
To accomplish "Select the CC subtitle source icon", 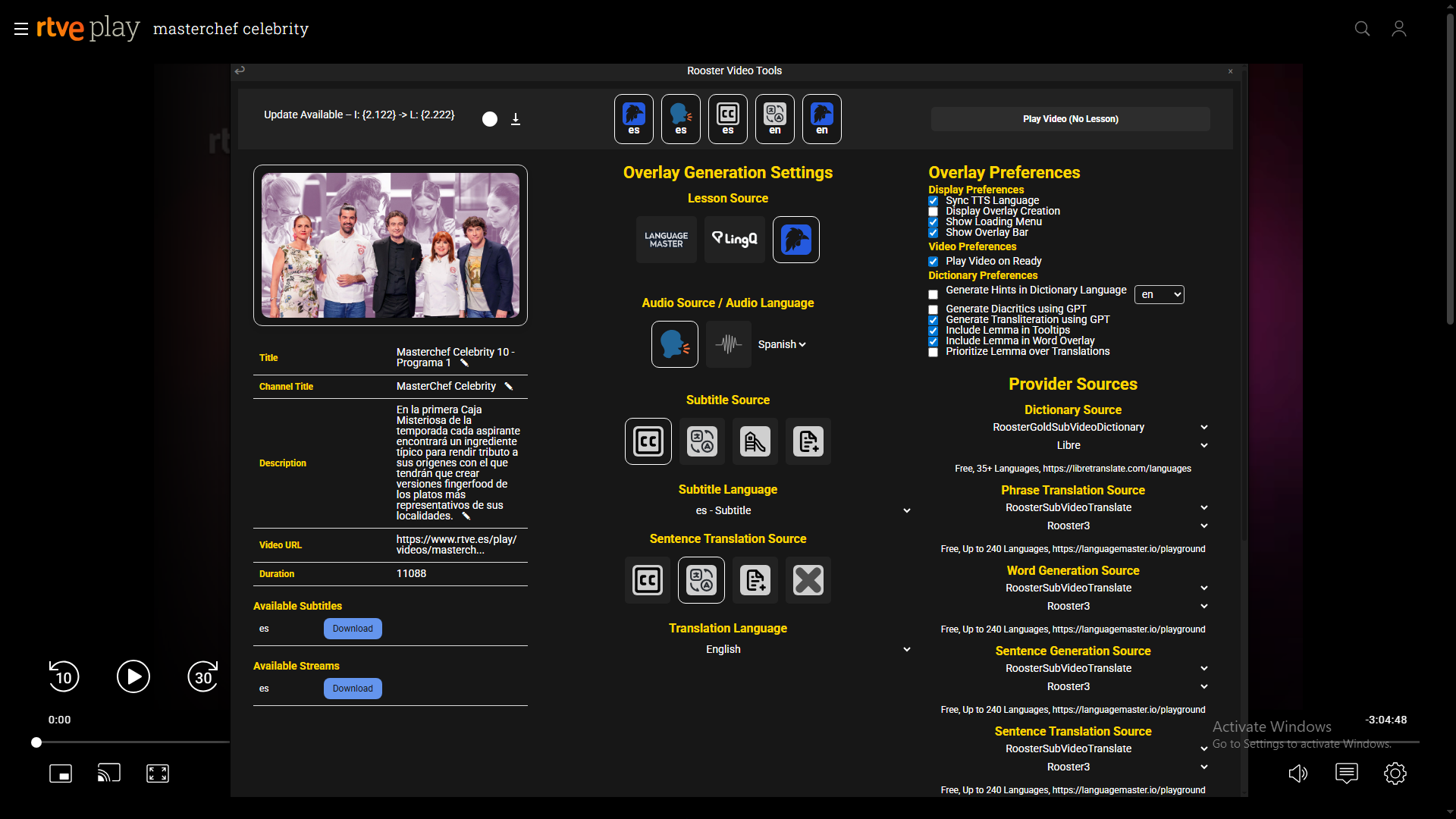I will [x=648, y=441].
